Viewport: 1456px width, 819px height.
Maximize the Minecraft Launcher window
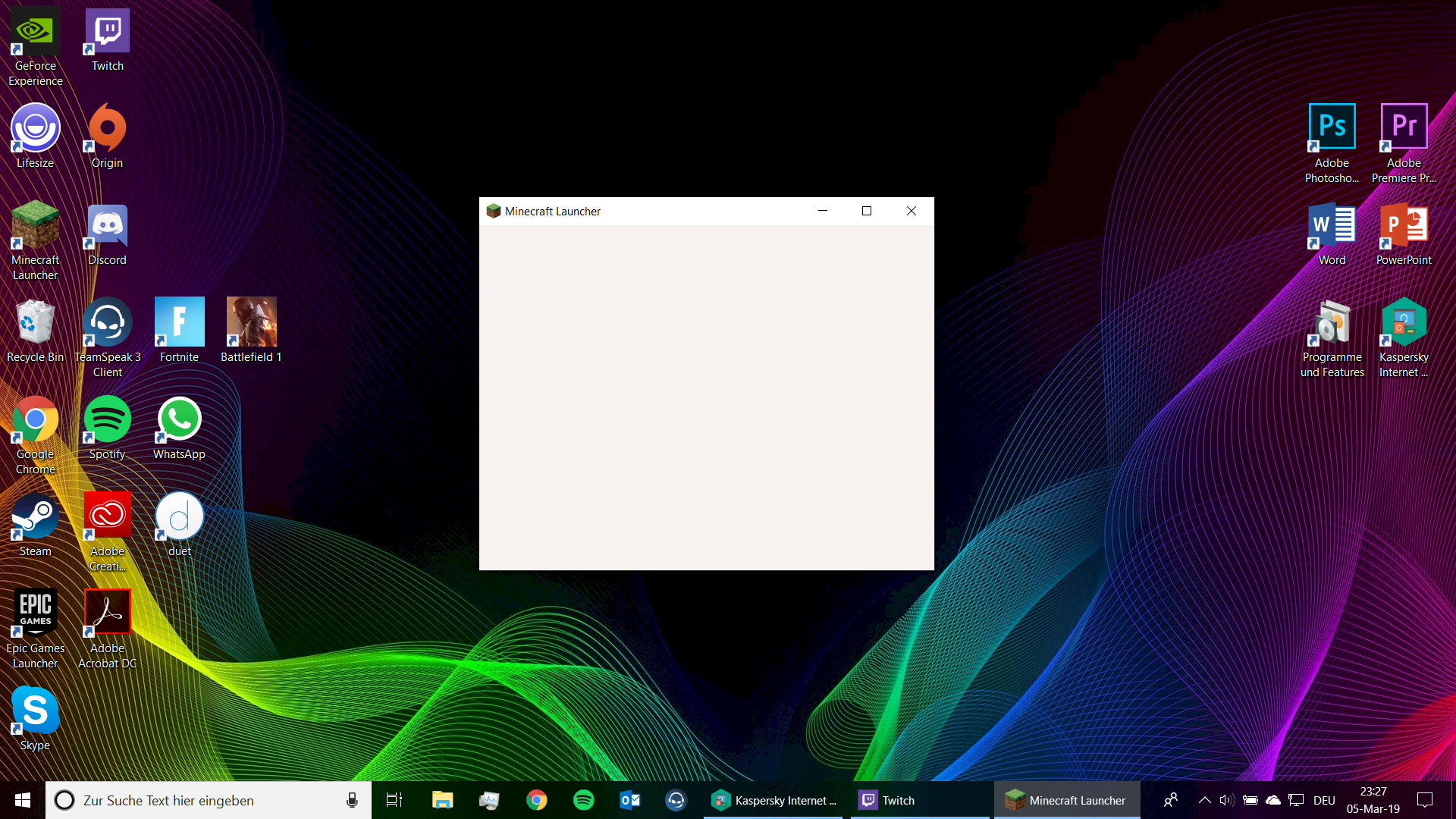pos(867,211)
